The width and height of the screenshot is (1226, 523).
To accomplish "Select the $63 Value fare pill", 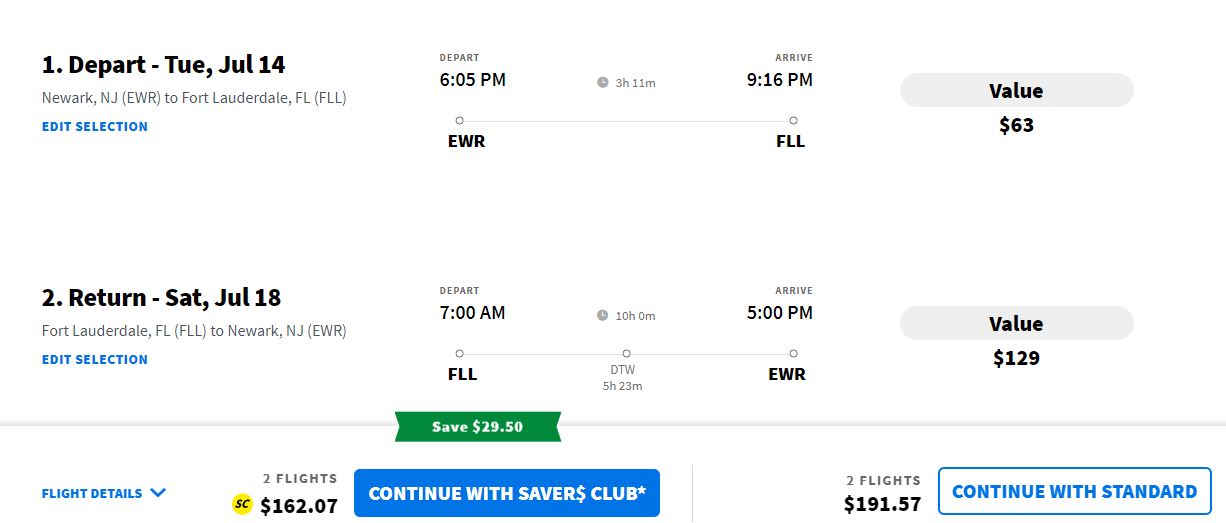I will click(x=1016, y=90).
